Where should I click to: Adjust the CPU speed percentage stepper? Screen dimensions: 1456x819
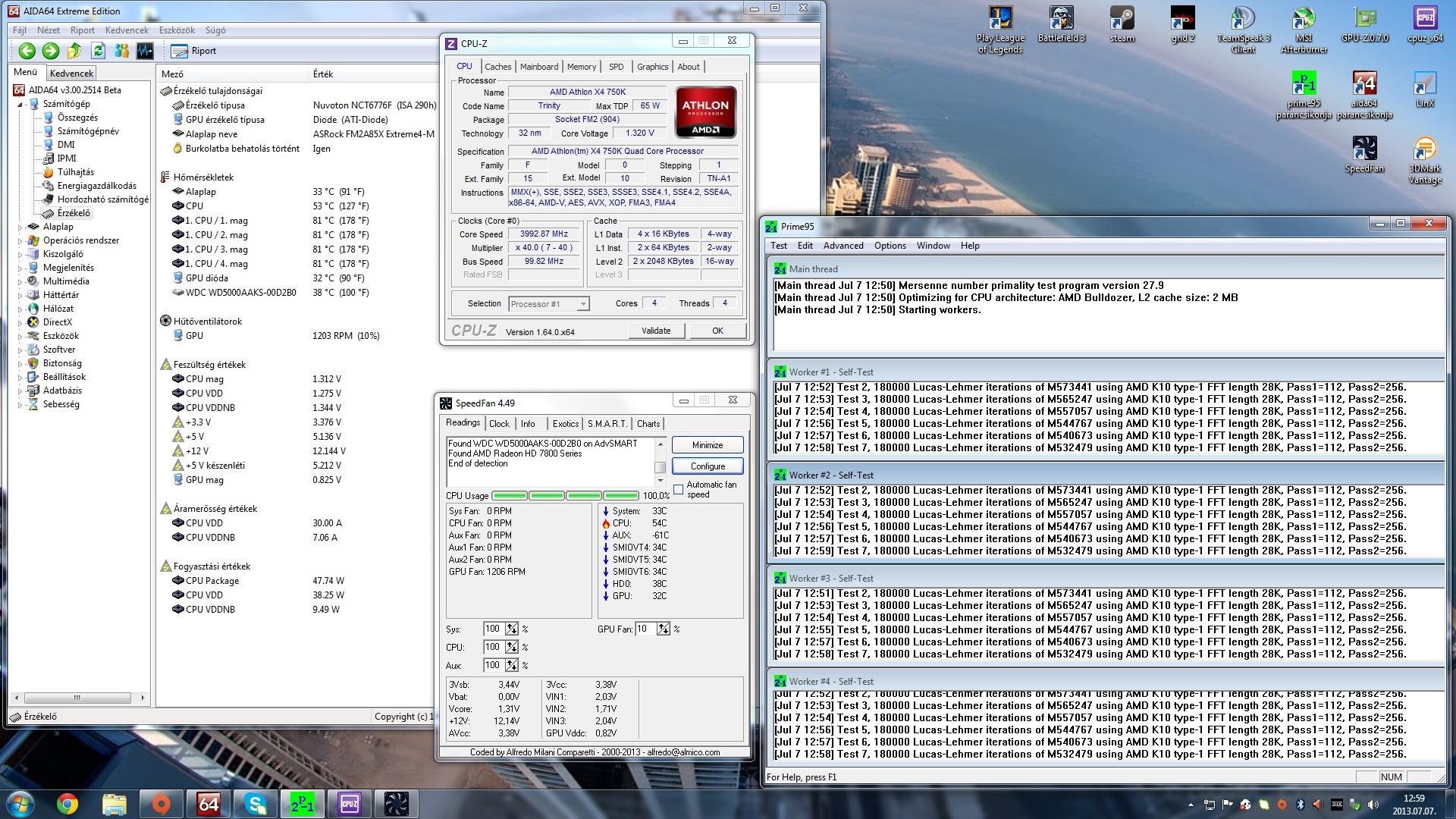pos(512,647)
